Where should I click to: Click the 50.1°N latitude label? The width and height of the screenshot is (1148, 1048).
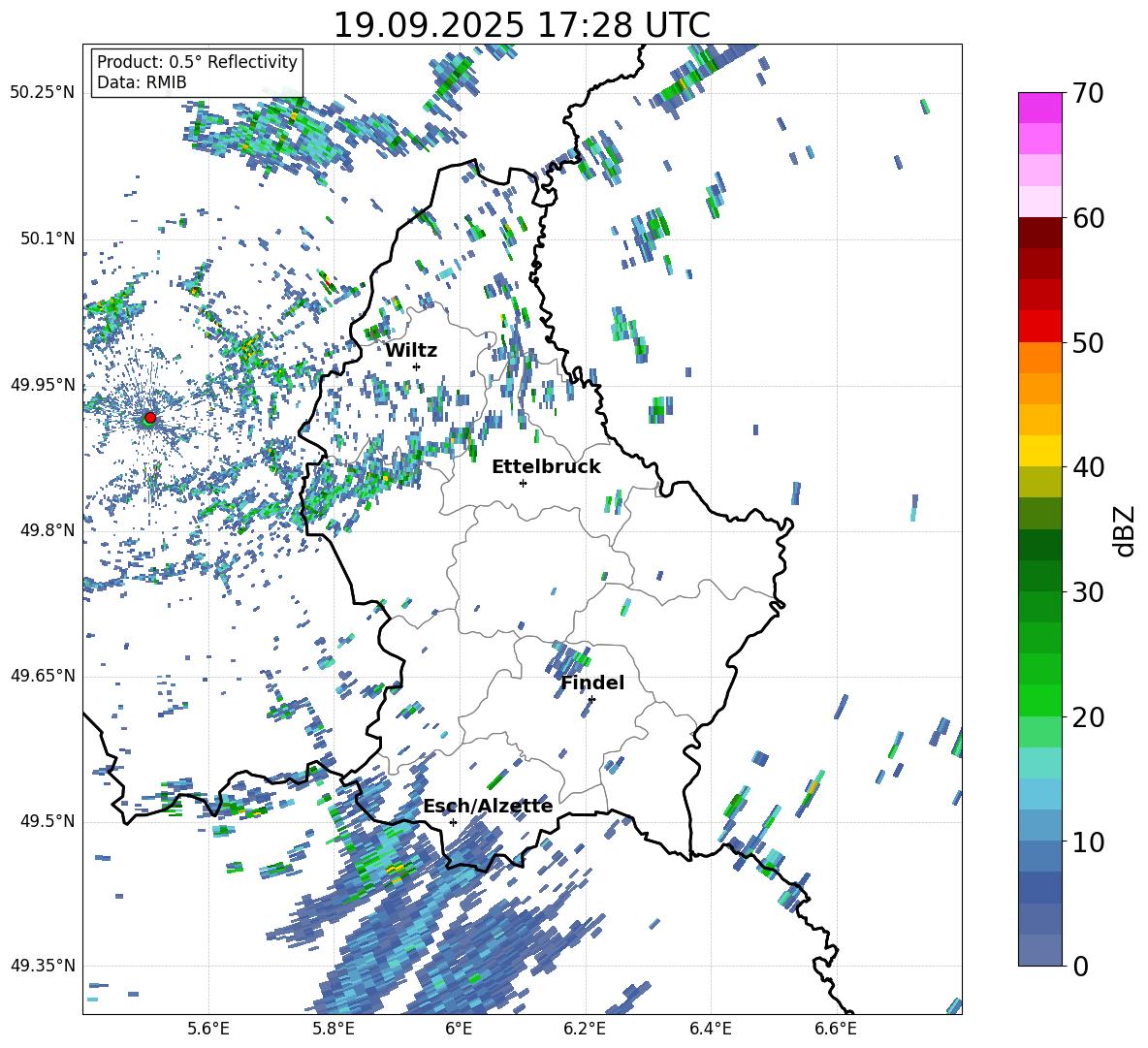pyautogui.click(x=48, y=239)
